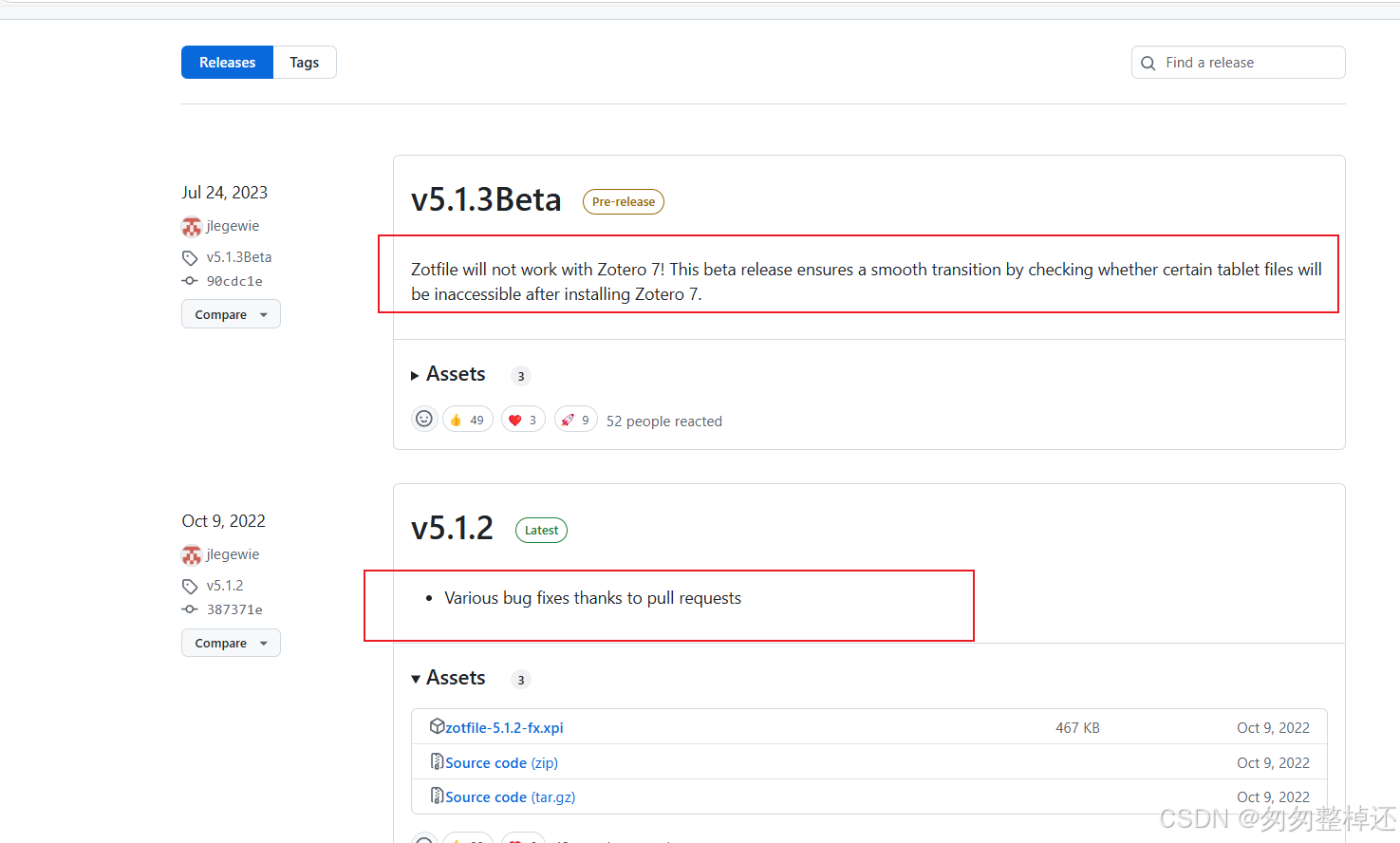Viewport: 1400px width, 843px height.
Task: Open the v5.1.2 tag link in sidebar
Action: pos(225,586)
